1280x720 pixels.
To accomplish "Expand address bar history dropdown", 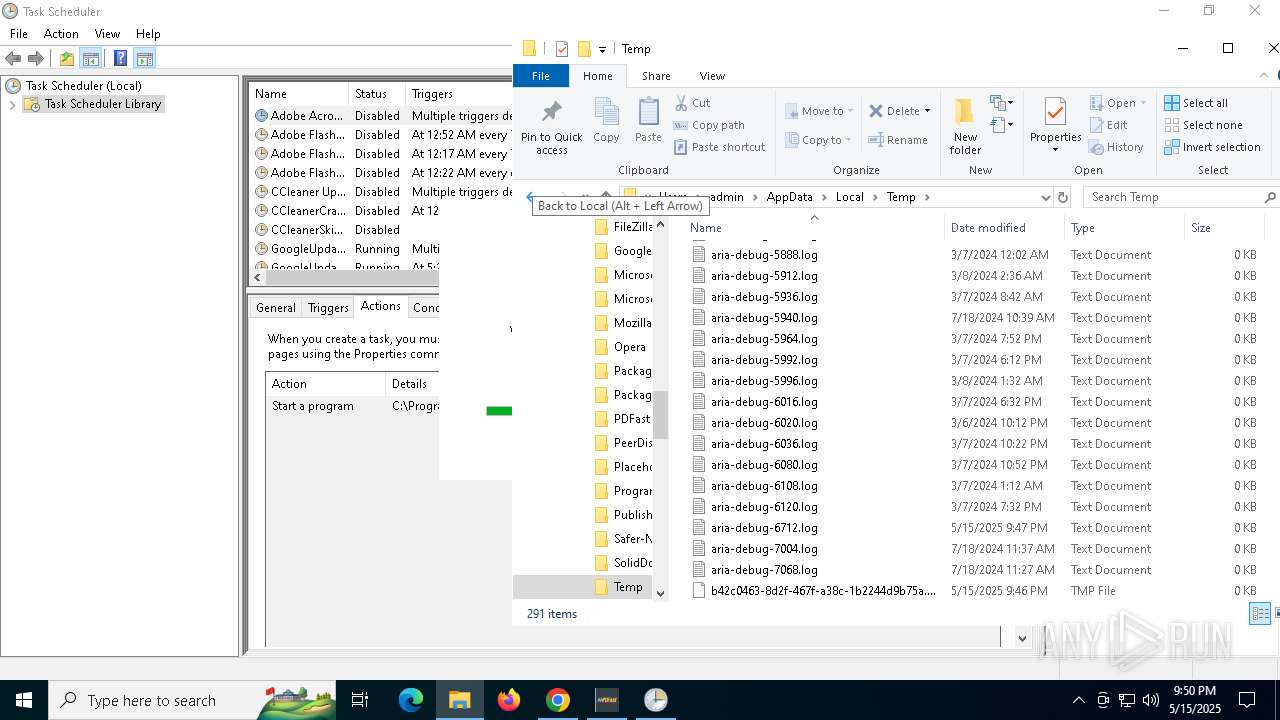I will tap(1045, 197).
